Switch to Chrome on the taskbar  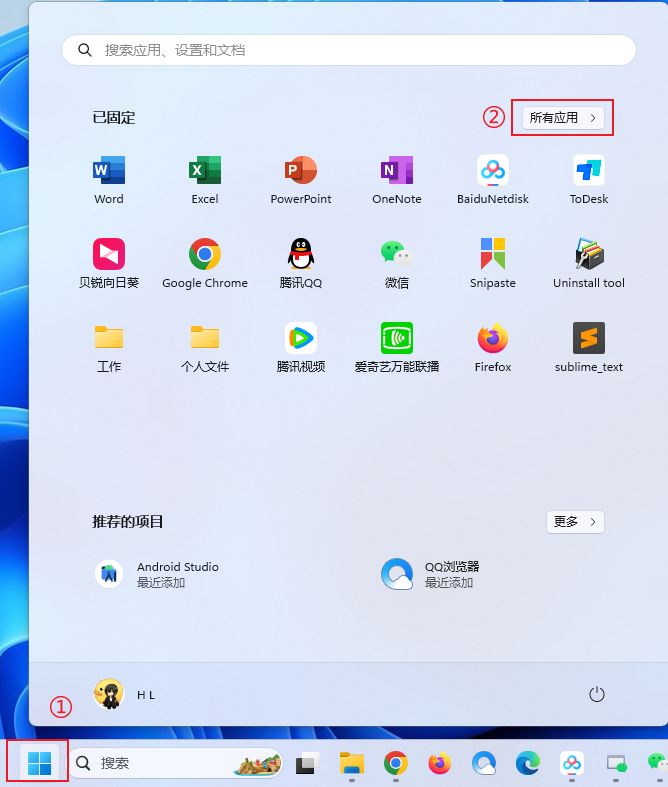coord(395,763)
